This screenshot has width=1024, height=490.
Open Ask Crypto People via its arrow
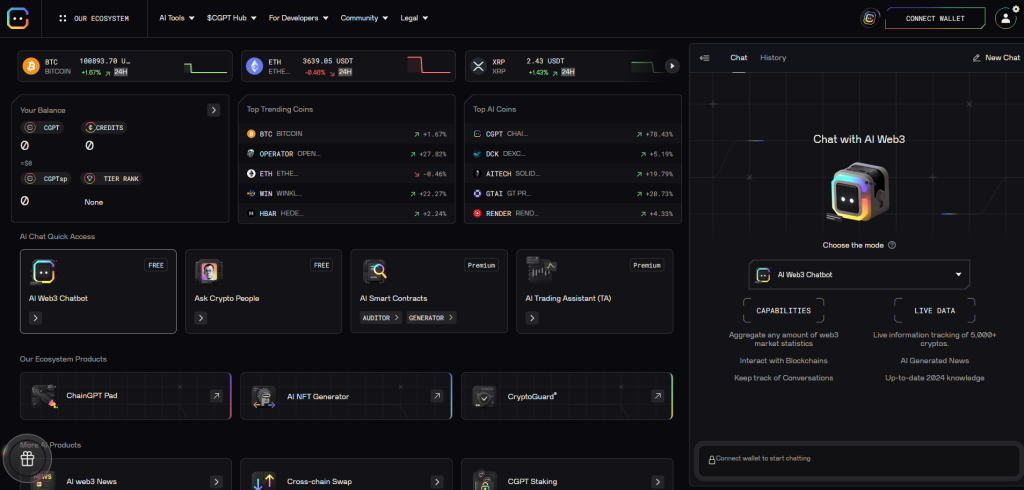click(201, 318)
